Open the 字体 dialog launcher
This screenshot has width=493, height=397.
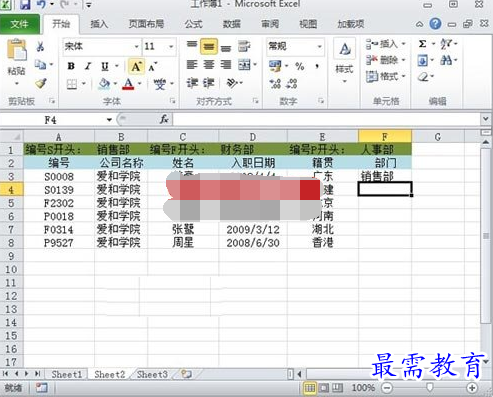(x=173, y=100)
